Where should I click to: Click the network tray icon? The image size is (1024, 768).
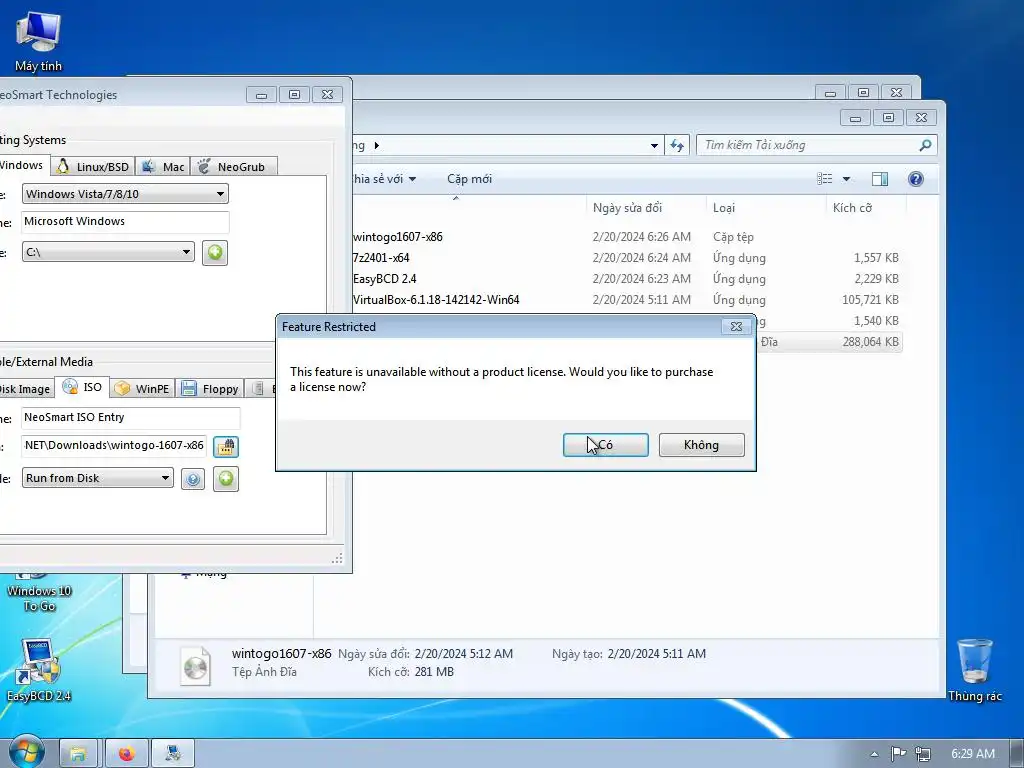coord(923,754)
